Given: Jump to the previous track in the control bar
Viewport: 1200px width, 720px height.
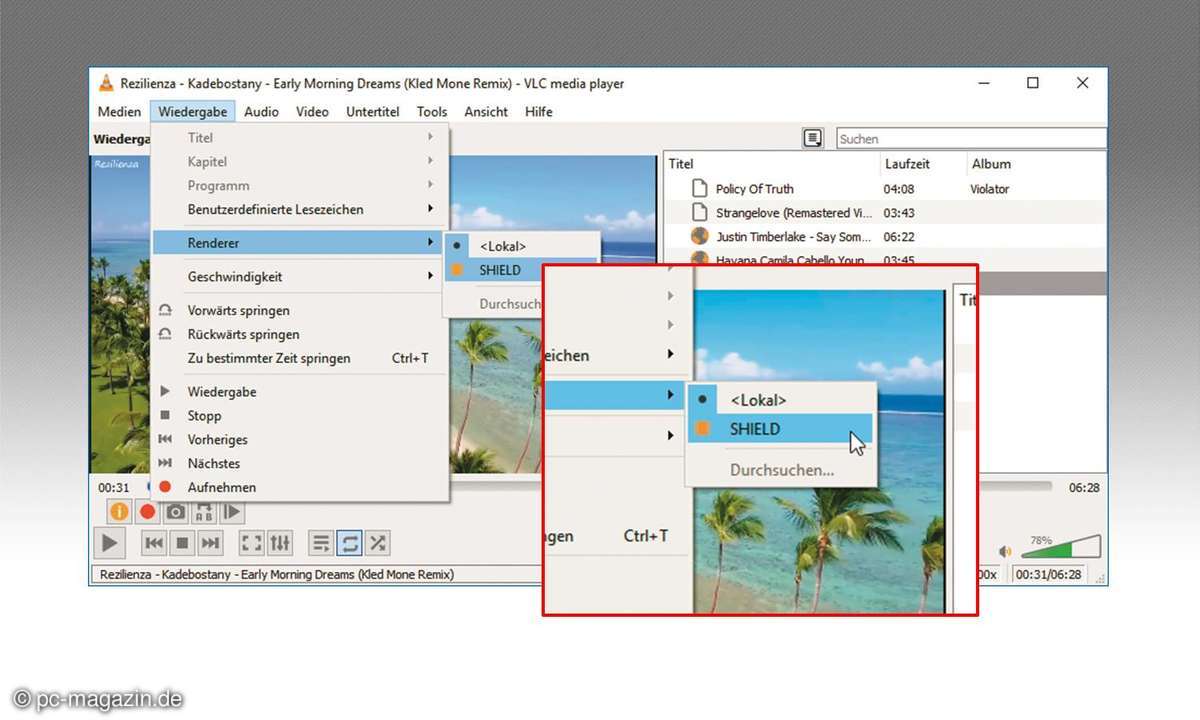Looking at the screenshot, I should [154, 543].
